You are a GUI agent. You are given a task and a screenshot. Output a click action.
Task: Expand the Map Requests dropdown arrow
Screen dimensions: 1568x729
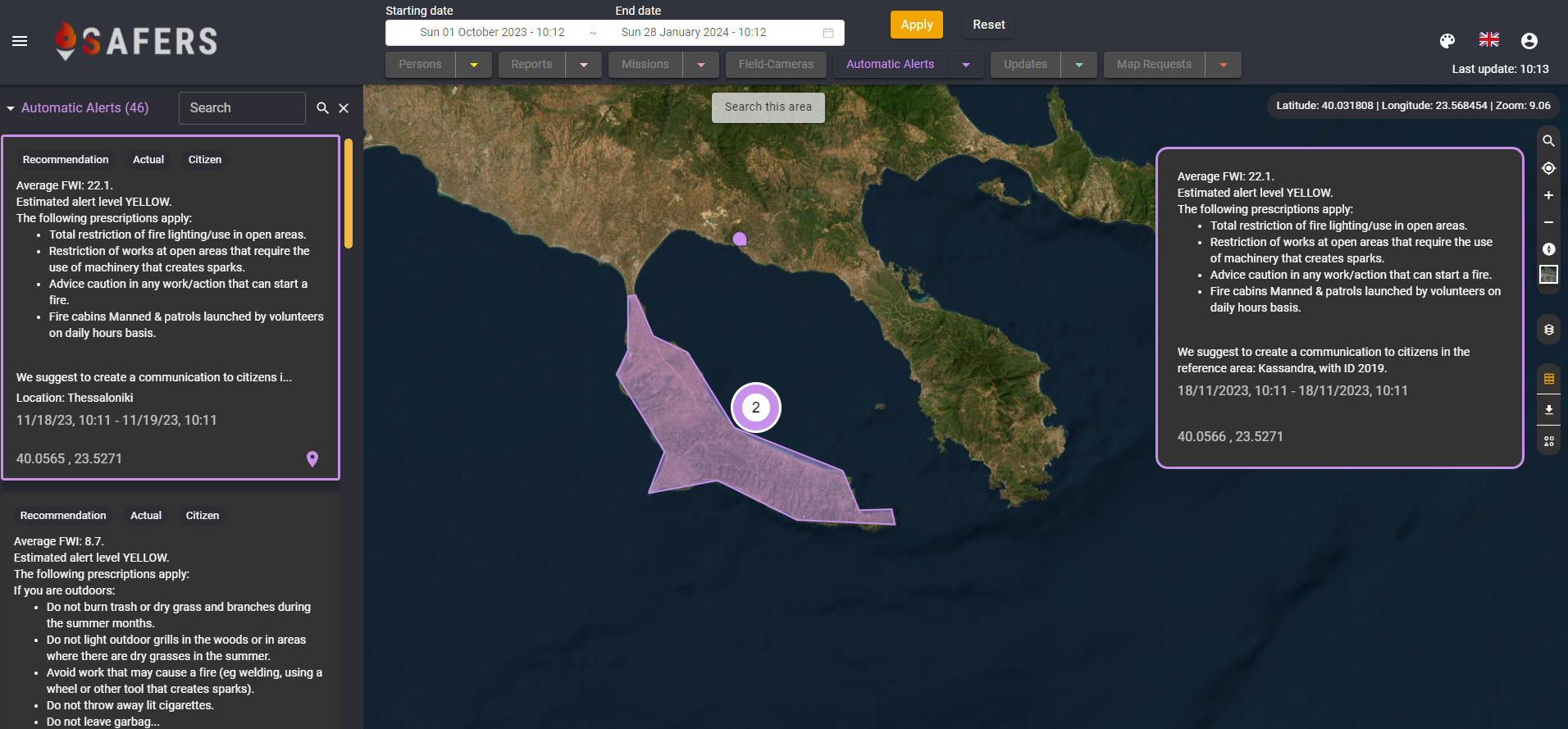coord(1224,64)
